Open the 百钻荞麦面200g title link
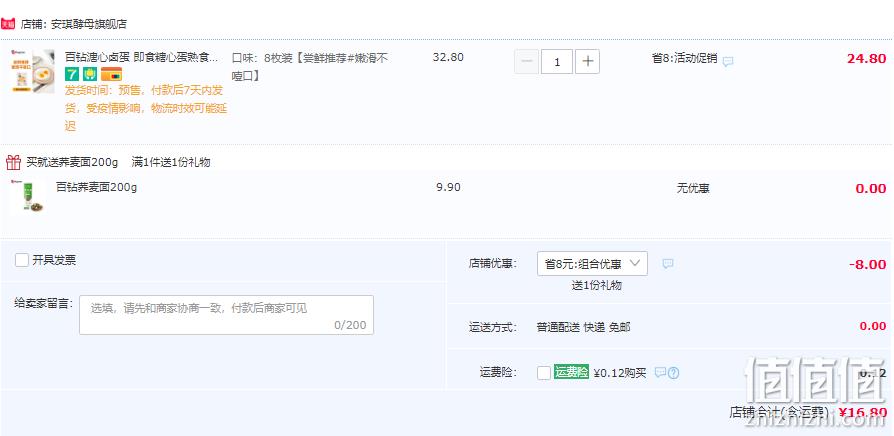 (96, 187)
